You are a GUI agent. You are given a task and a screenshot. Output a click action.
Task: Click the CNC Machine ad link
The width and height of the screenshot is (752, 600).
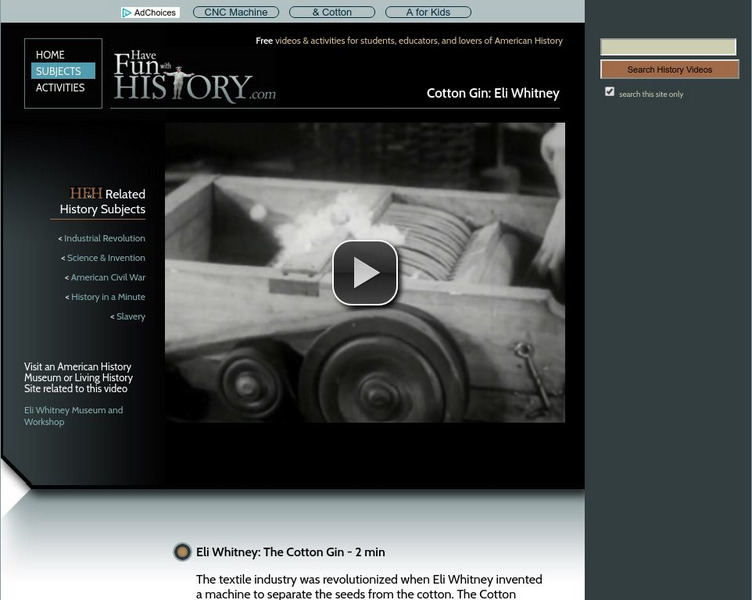pyautogui.click(x=236, y=12)
